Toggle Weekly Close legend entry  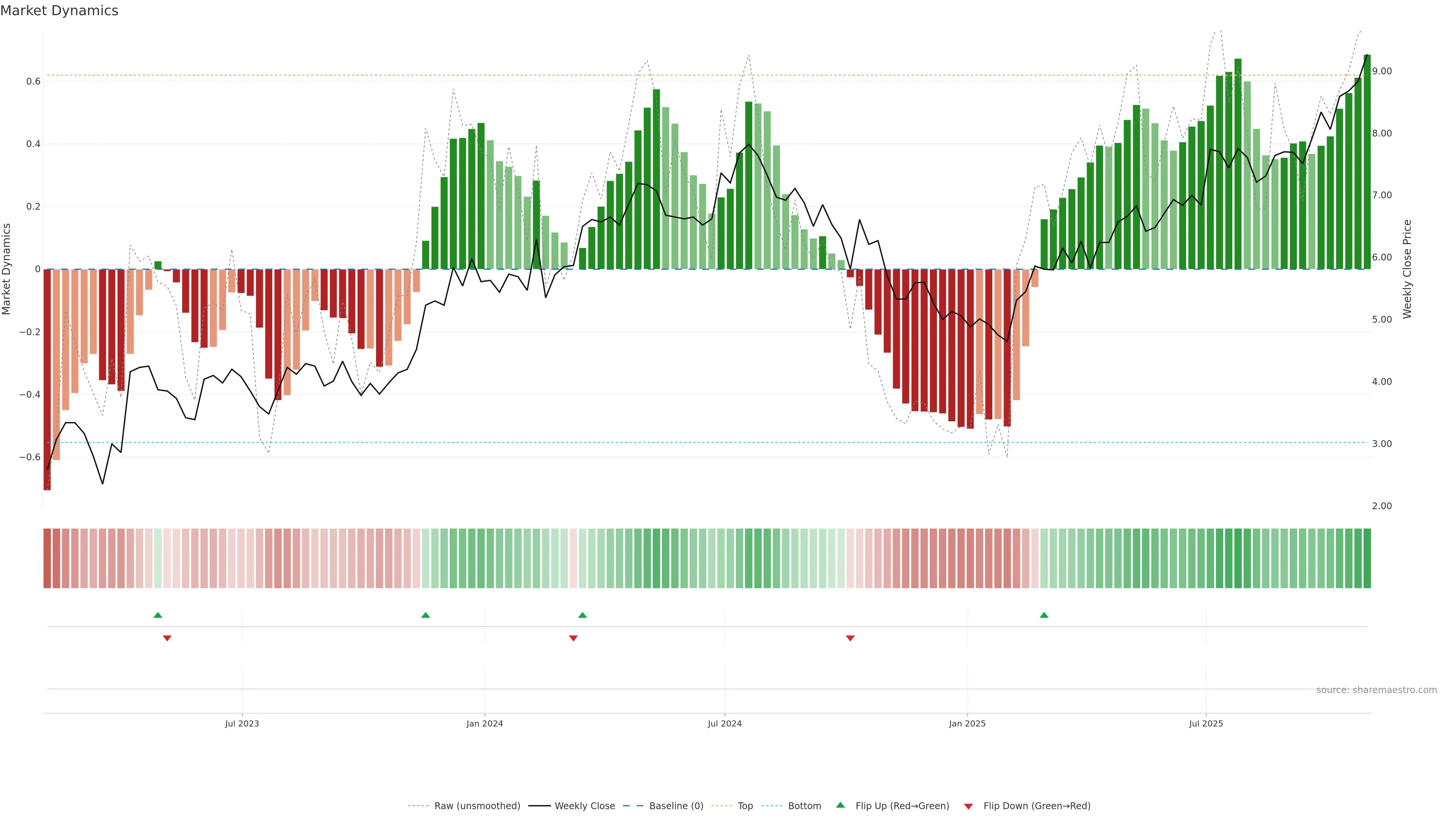tap(584, 806)
